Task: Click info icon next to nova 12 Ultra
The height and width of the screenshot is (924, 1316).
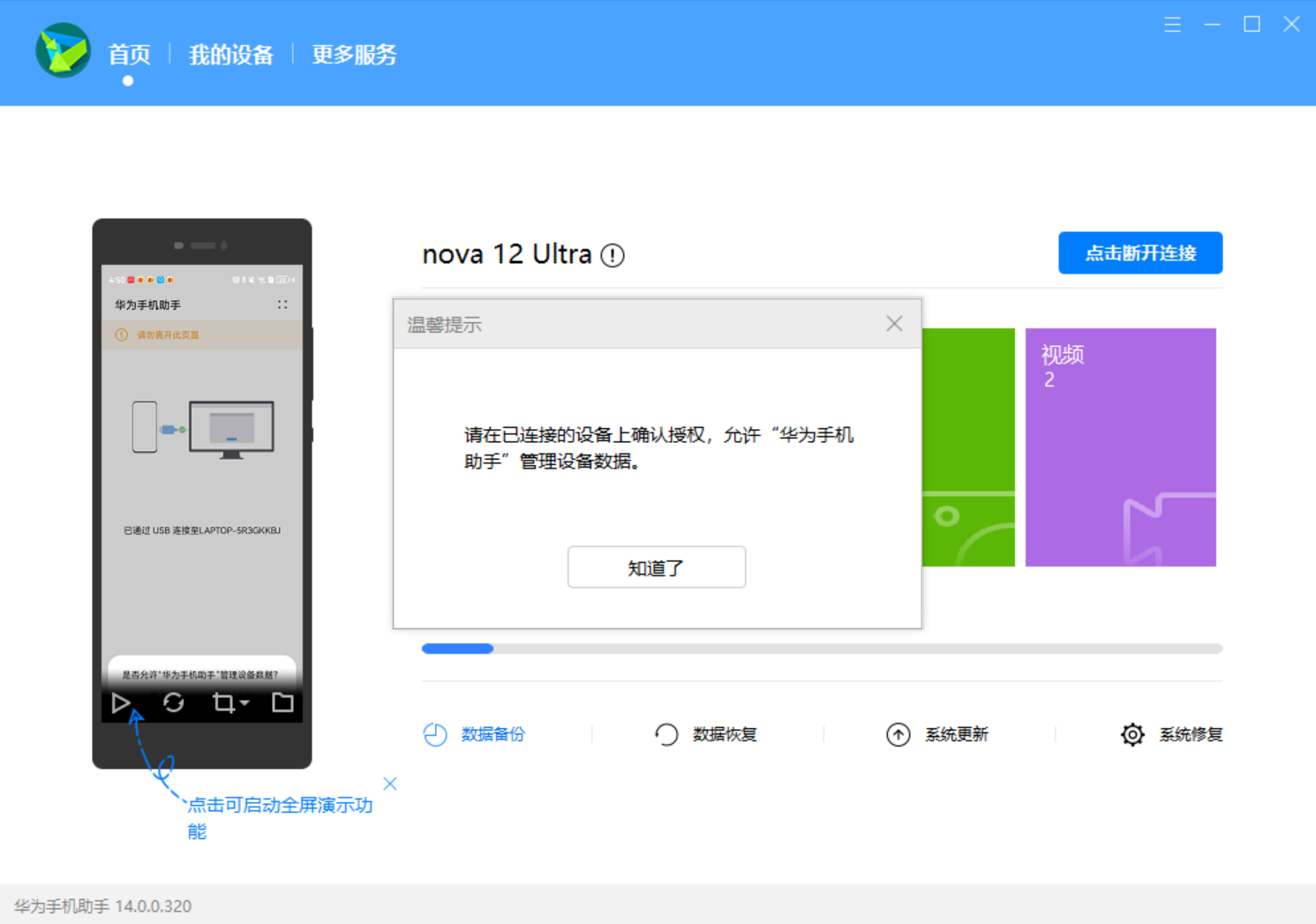Action: tap(613, 255)
